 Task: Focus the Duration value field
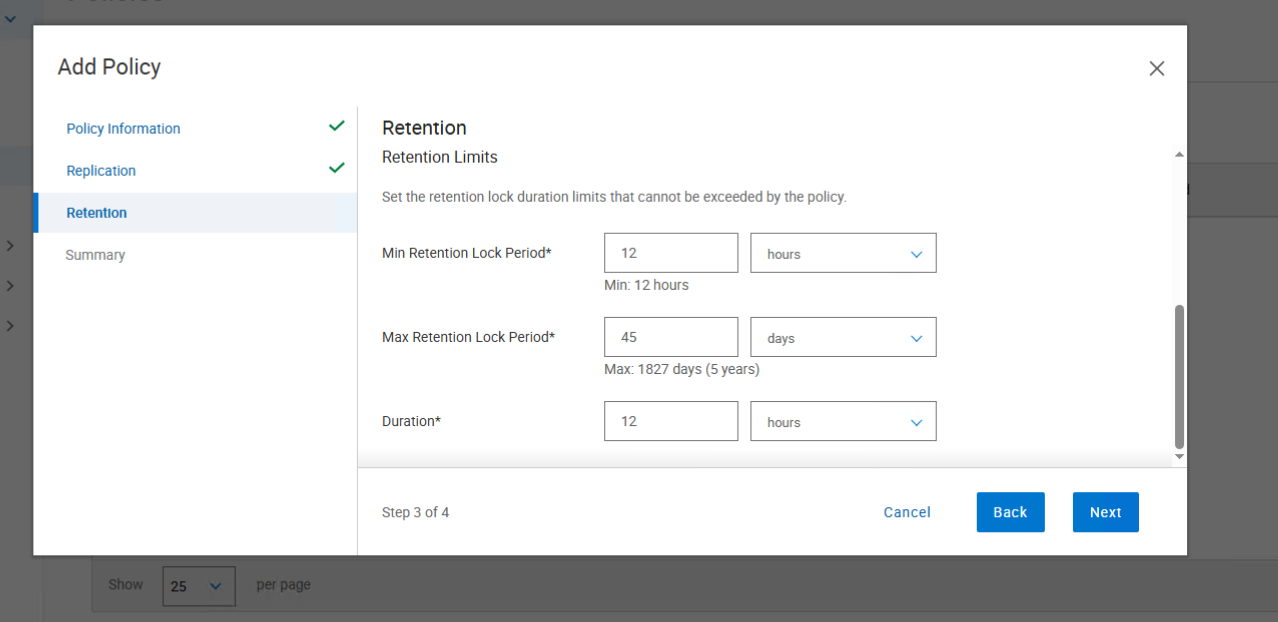click(x=671, y=421)
